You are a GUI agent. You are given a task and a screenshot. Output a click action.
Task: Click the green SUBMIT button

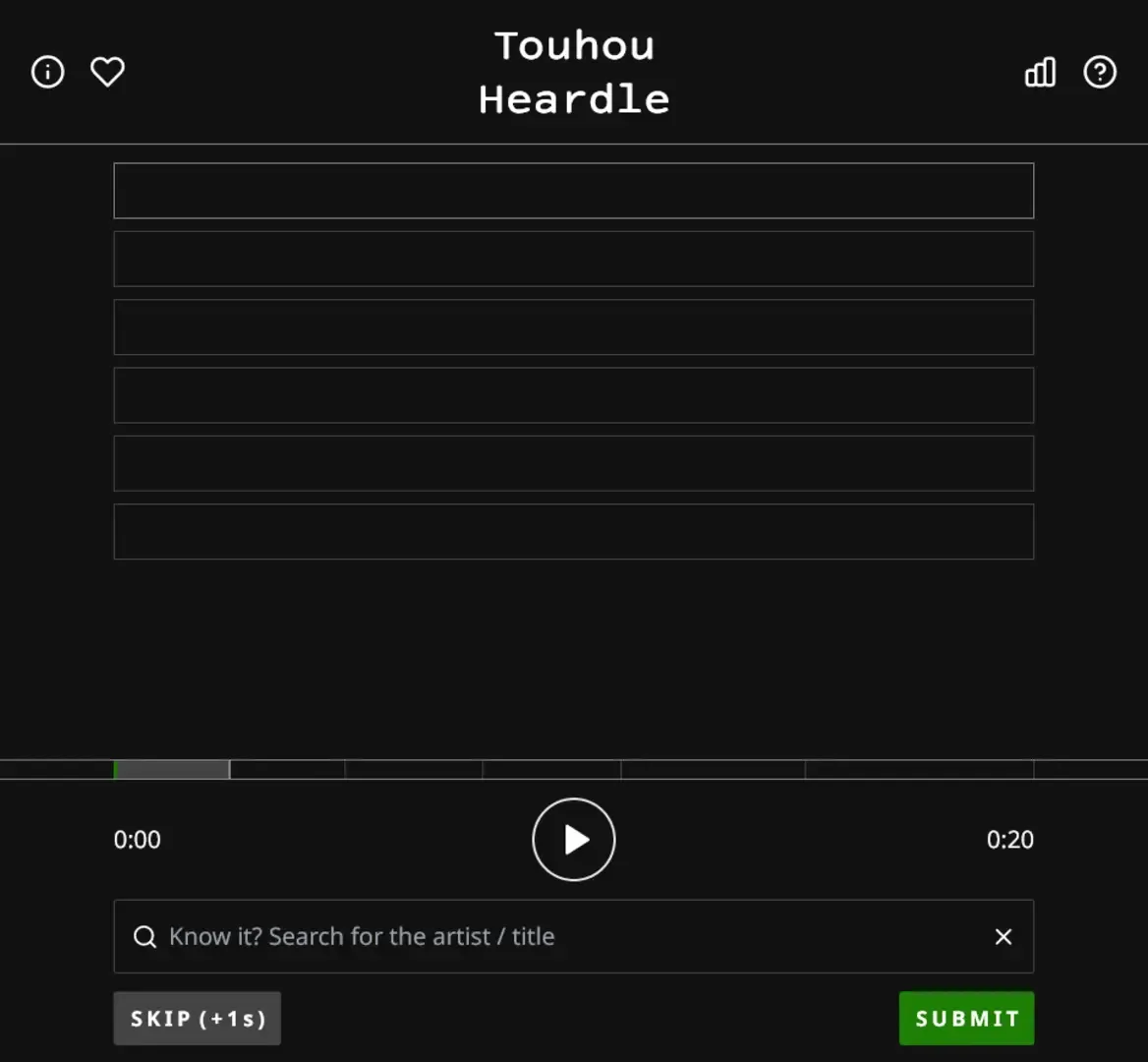click(x=966, y=1019)
